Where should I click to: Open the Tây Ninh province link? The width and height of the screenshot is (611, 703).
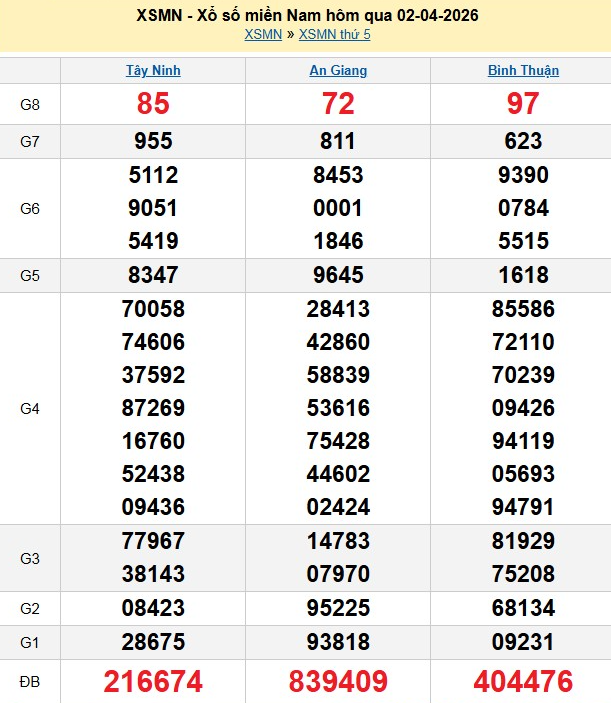153,71
